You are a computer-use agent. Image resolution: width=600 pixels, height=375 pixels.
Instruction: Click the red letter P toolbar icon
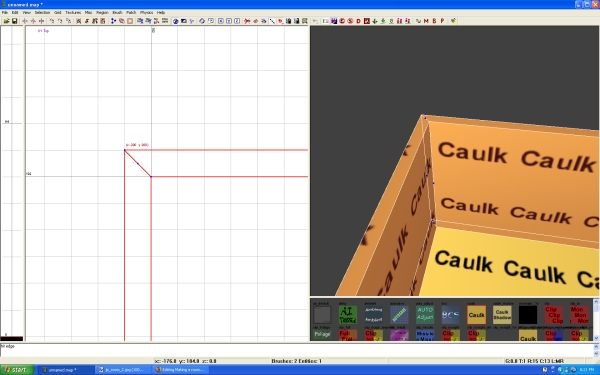tap(442, 21)
